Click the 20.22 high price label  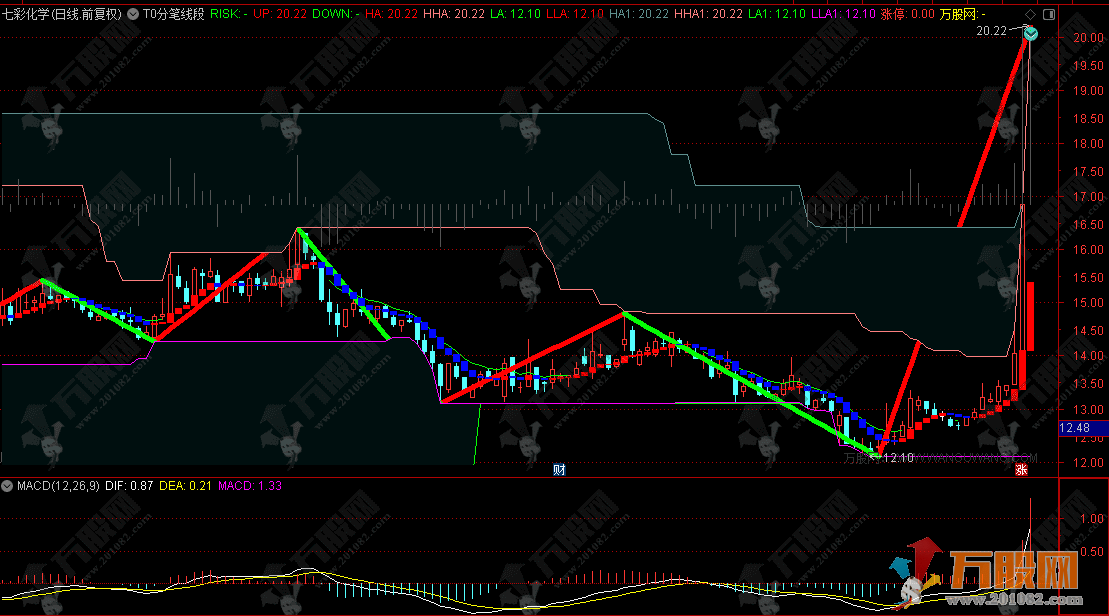click(992, 31)
